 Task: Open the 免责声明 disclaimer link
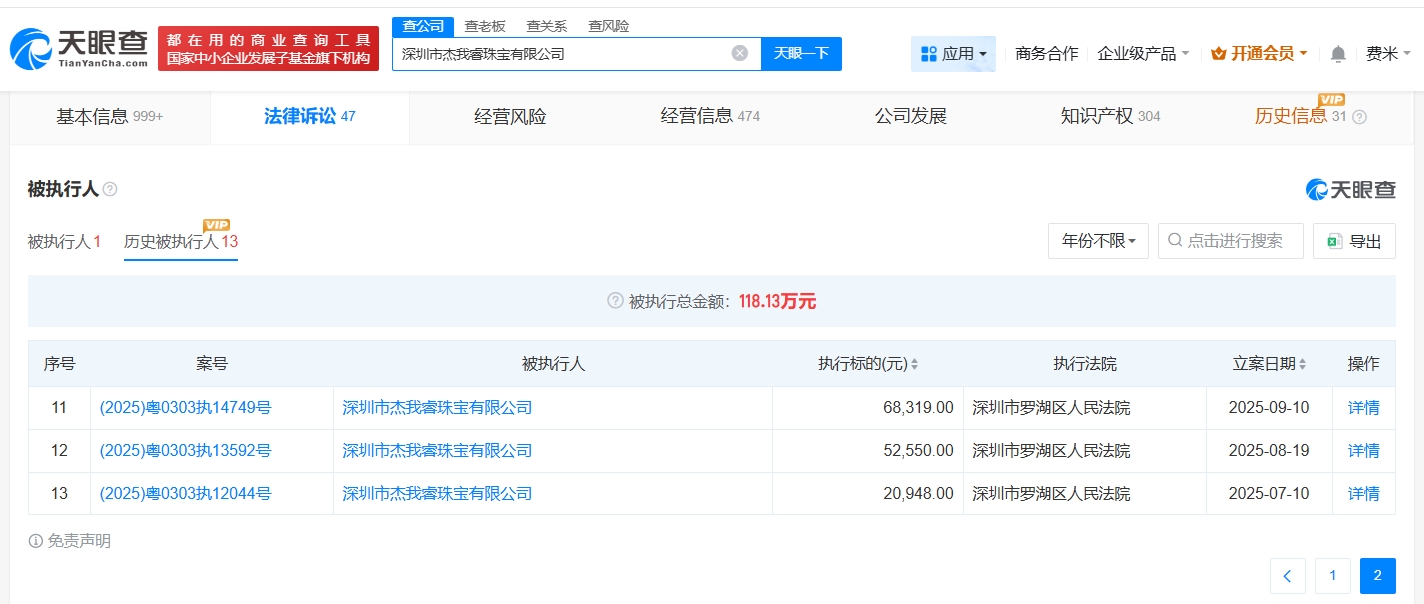click(x=79, y=541)
